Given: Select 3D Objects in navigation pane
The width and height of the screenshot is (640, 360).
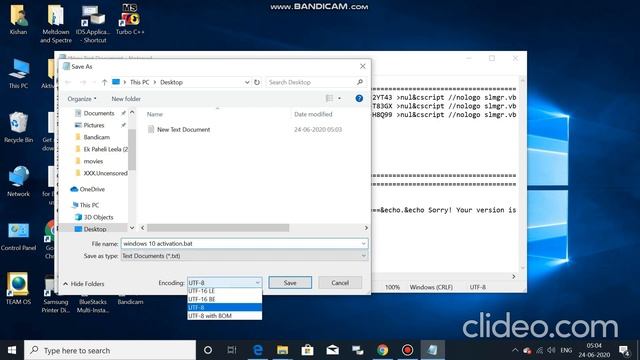Looking at the screenshot, I should (98, 217).
